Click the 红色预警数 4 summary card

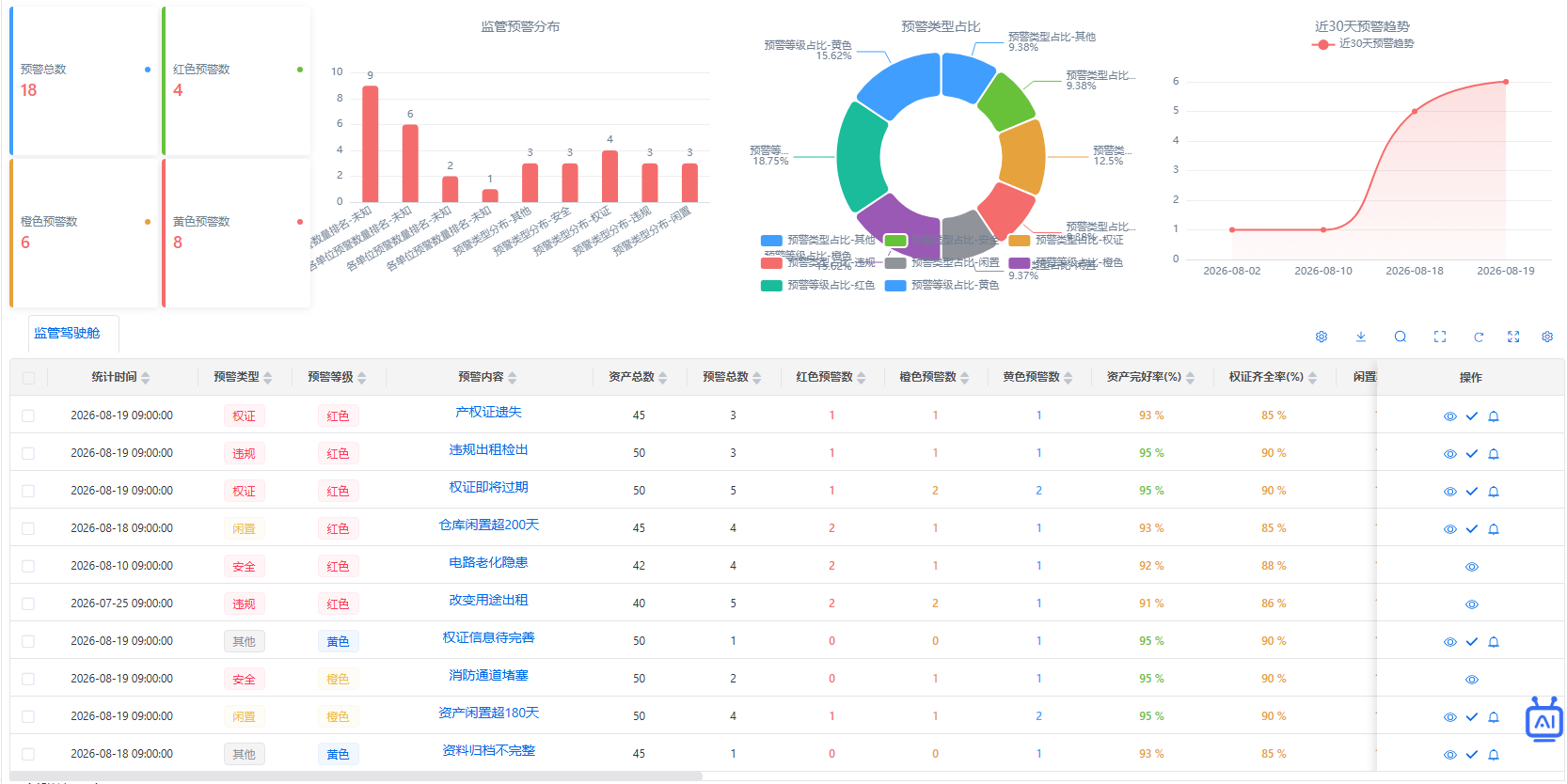point(236,81)
